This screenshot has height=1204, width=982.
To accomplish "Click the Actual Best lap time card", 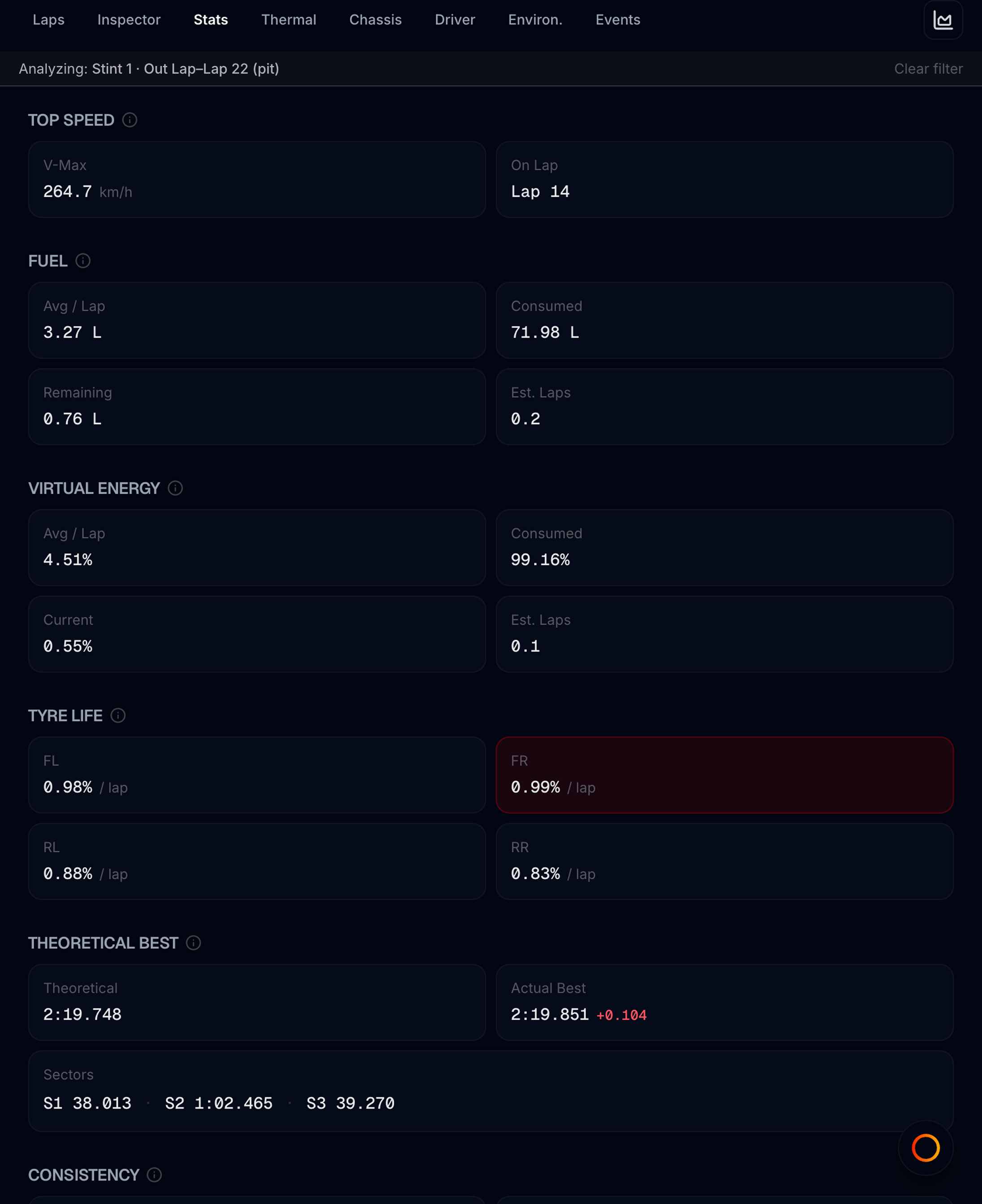I will 724,1002.
